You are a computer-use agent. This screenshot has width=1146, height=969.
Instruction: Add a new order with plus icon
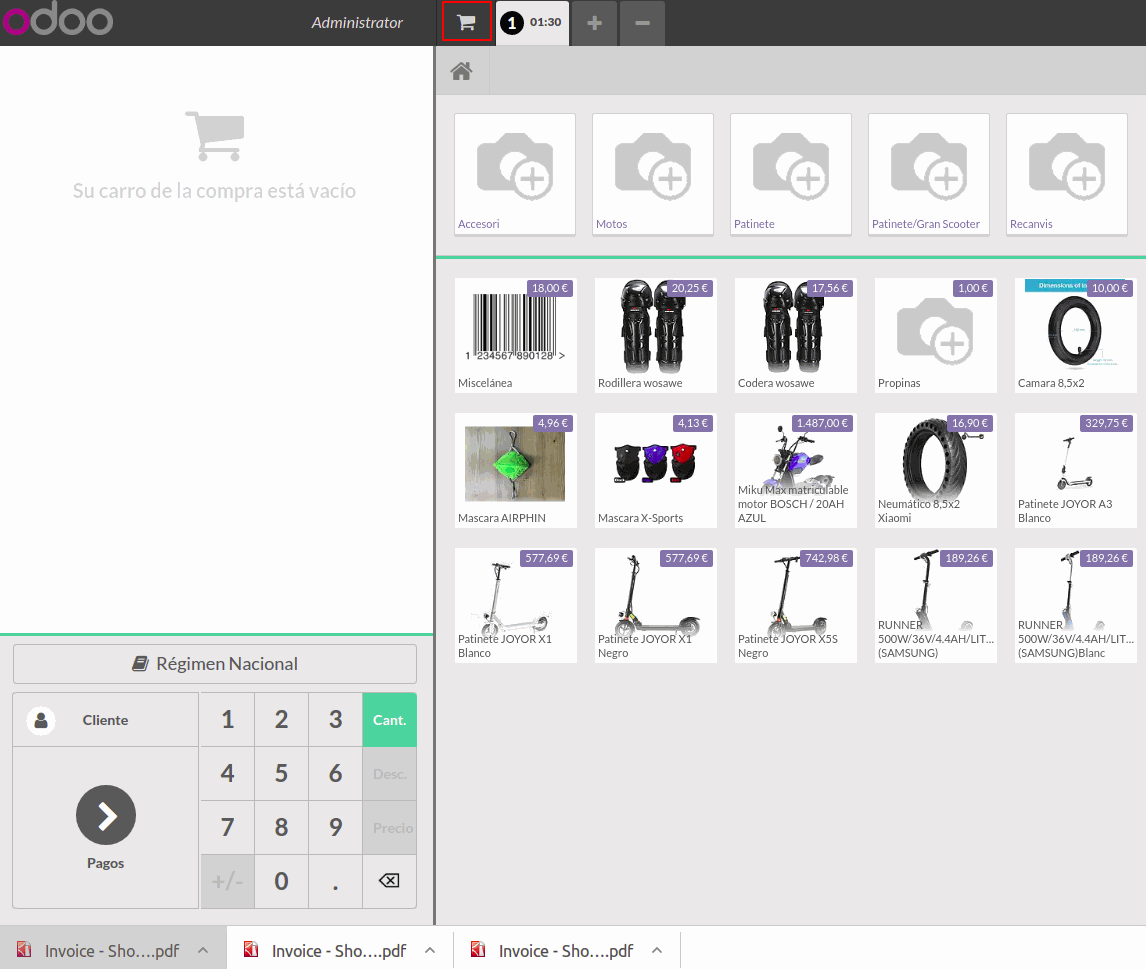(x=594, y=23)
